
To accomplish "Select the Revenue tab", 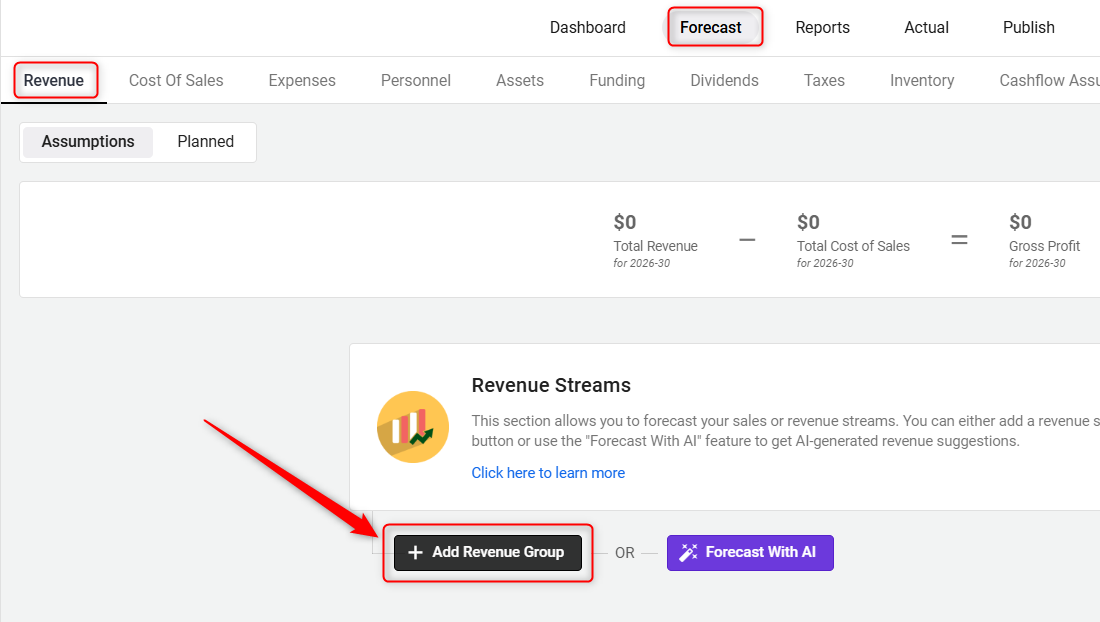I will (x=54, y=81).
